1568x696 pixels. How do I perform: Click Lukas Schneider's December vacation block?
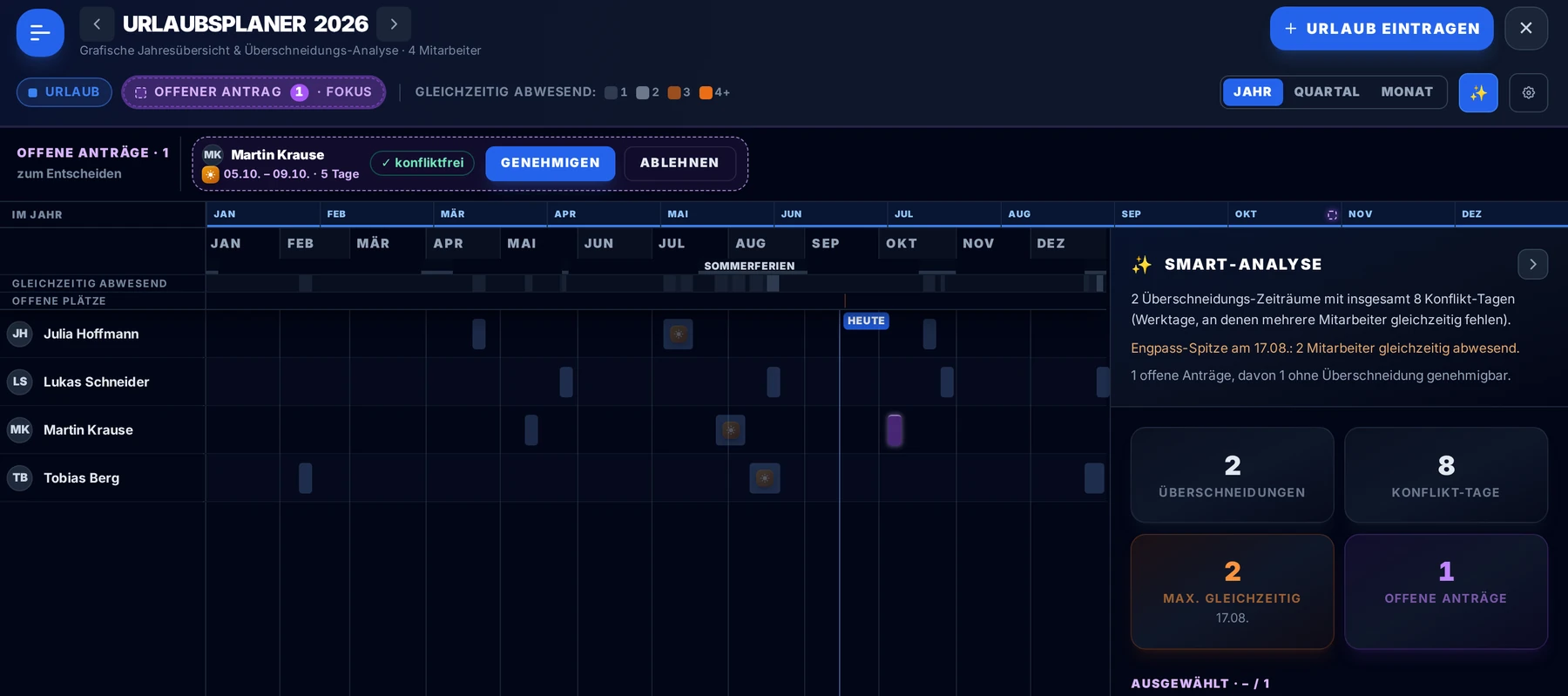point(1103,382)
